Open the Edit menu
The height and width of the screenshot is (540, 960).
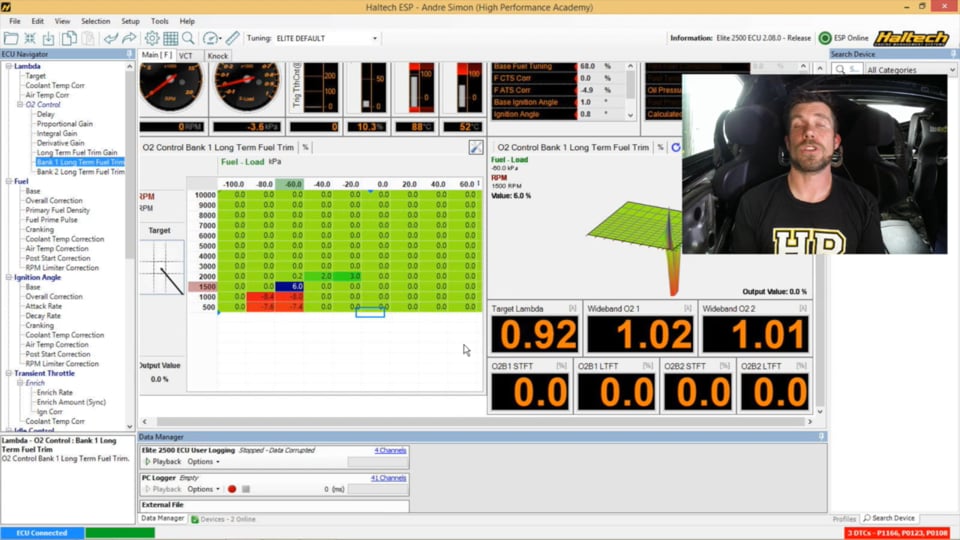click(x=37, y=21)
